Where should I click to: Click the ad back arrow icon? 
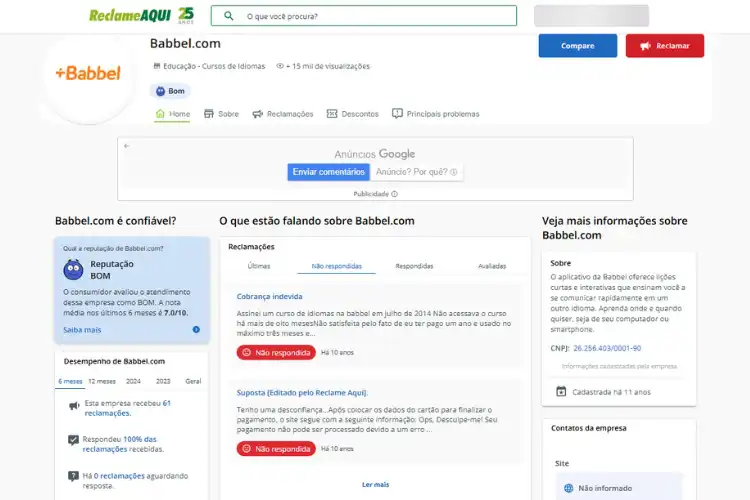[126, 146]
